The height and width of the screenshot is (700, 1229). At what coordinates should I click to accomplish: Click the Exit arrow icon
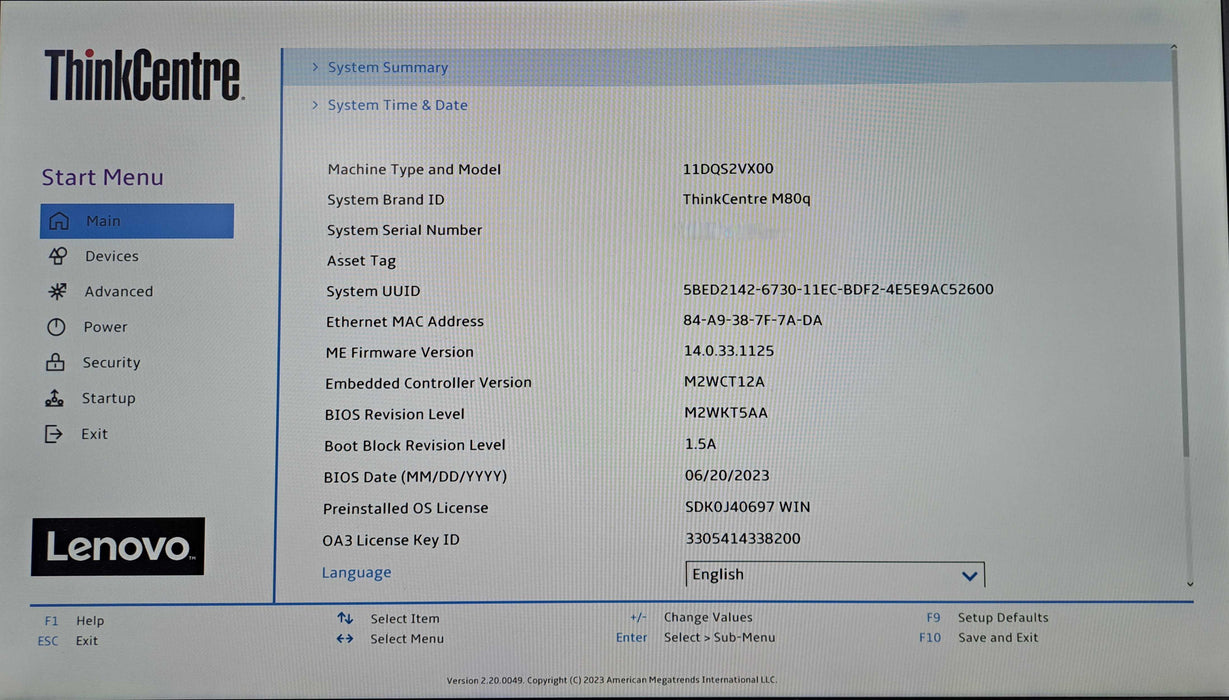(x=54, y=434)
